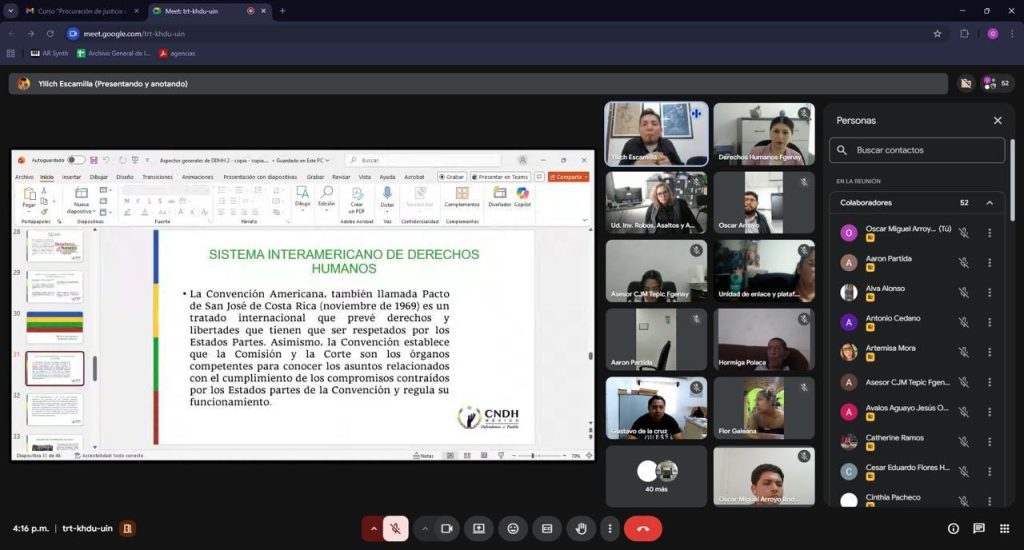Expand audio settings arrow beside microphone
The height and width of the screenshot is (550, 1024).
coord(374,528)
